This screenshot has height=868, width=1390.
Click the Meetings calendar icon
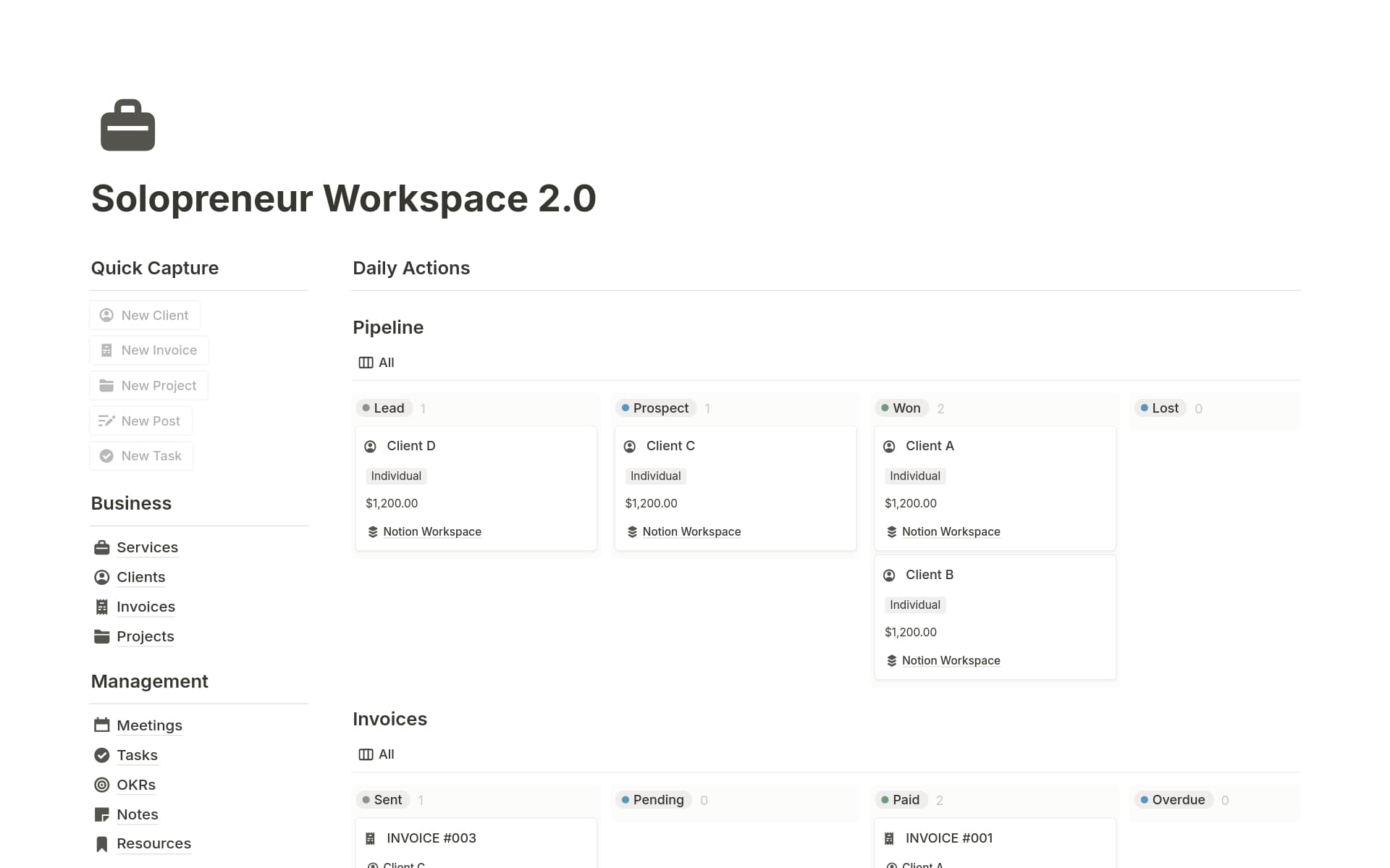[x=102, y=725]
